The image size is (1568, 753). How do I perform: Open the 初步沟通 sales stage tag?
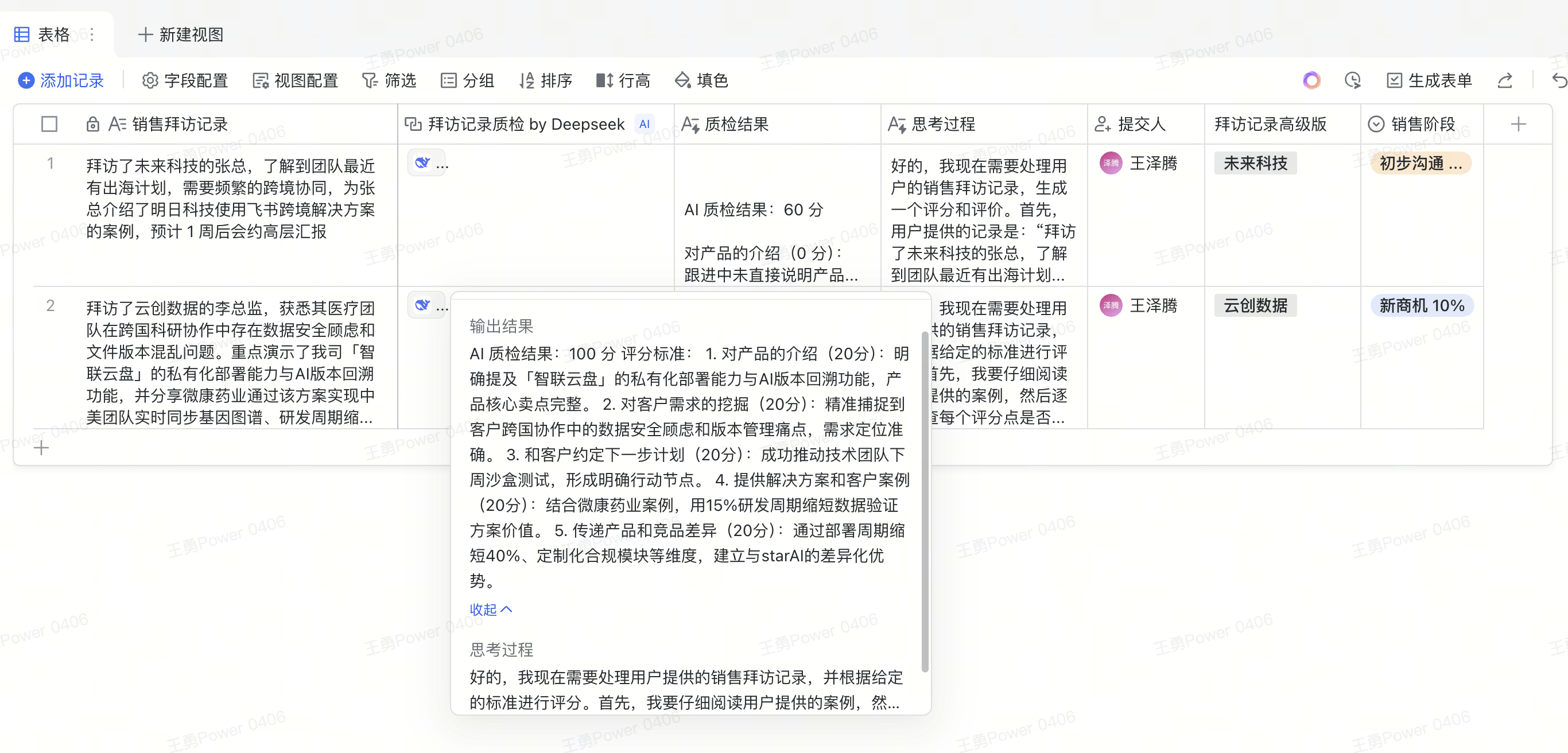1420,163
